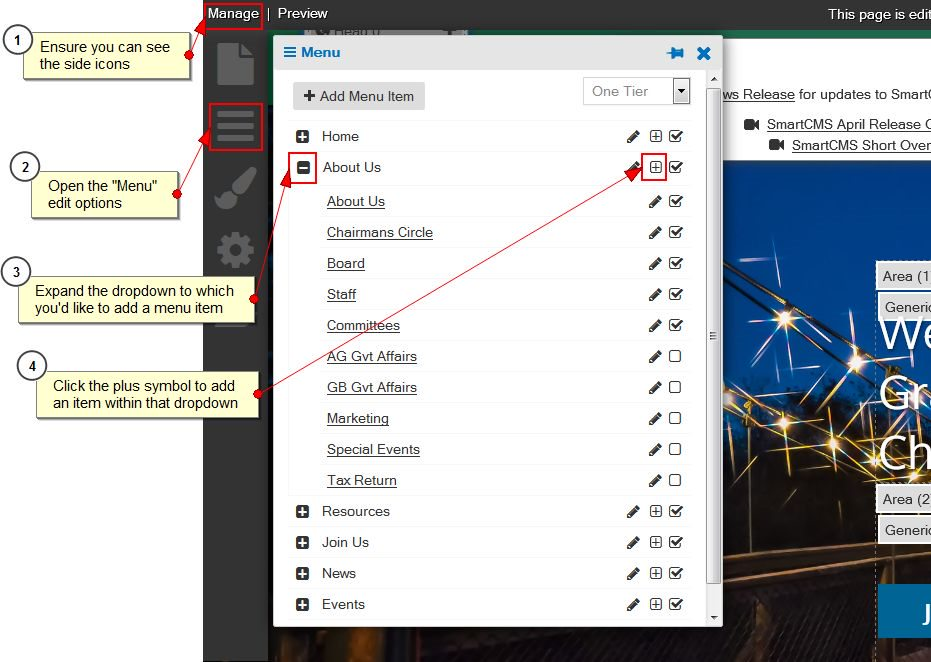Edit the AG Gvt Affairs pencil
This screenshot has height=662, width=931.
point(655,357)
